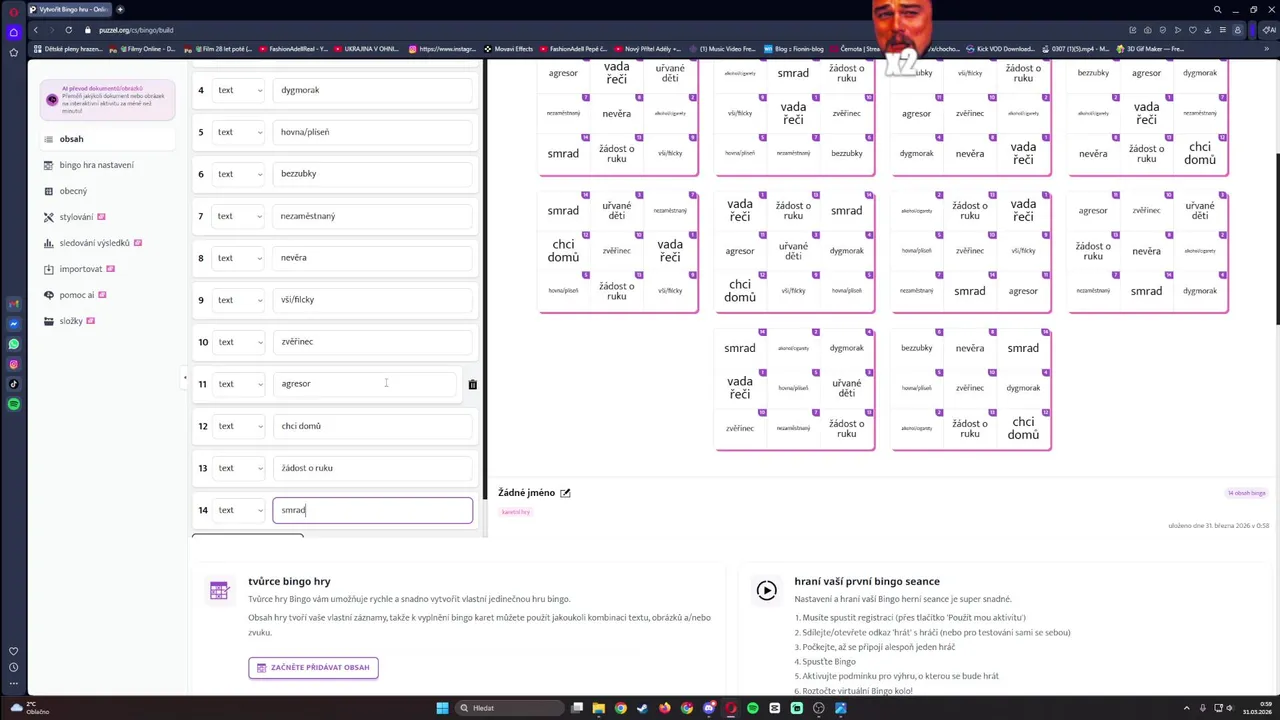Click the play icon beside hraní vaší první bingo seance
Image resolution: width=1280 pixels, height=720 pixels.
coord(766,590)
